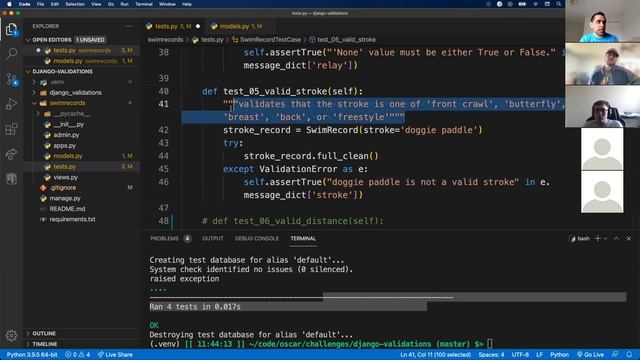Open the DEBUG CONSOLE panel tab
The width and height of the screenshot is (640, 360).
coord(256,238)
